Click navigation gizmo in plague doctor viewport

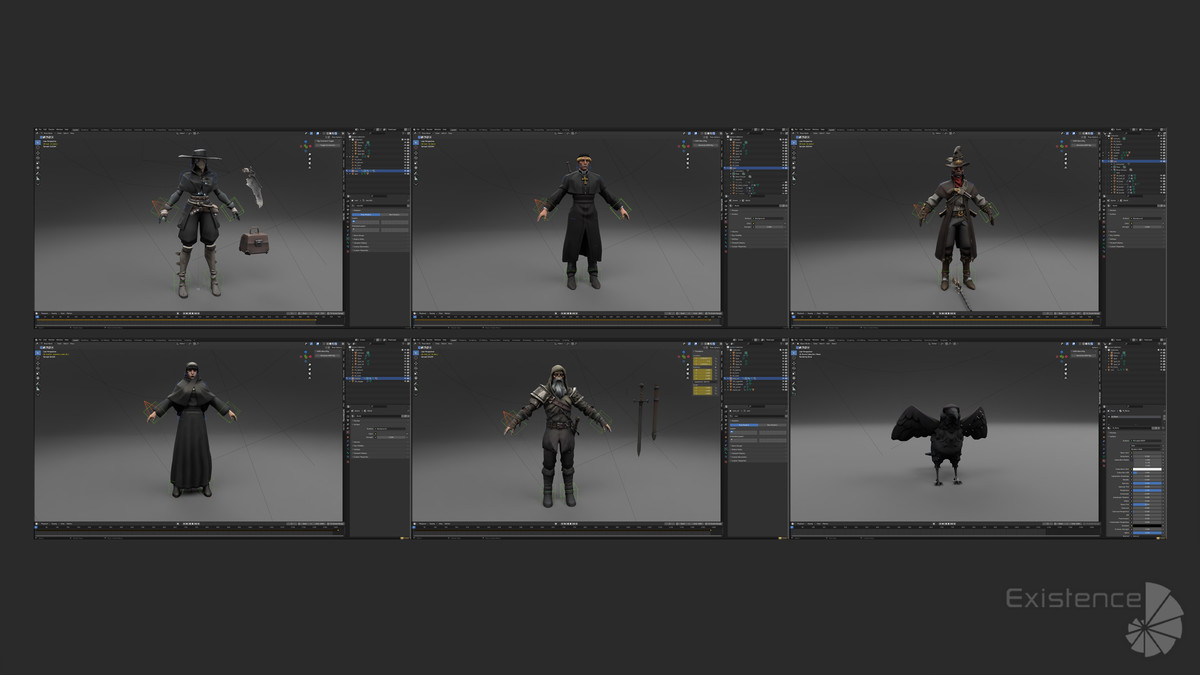[x=306, y=146]
